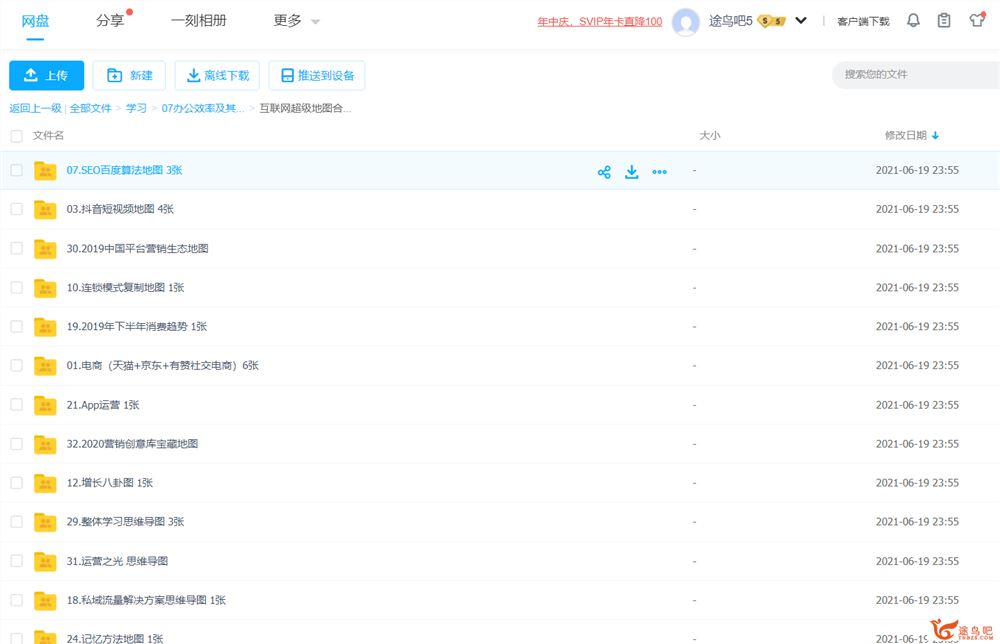Viewport: 1000px width, 644px height.
Task: Check the box for 10.连锁模式复制地图
Action: [x=16, y=288]
